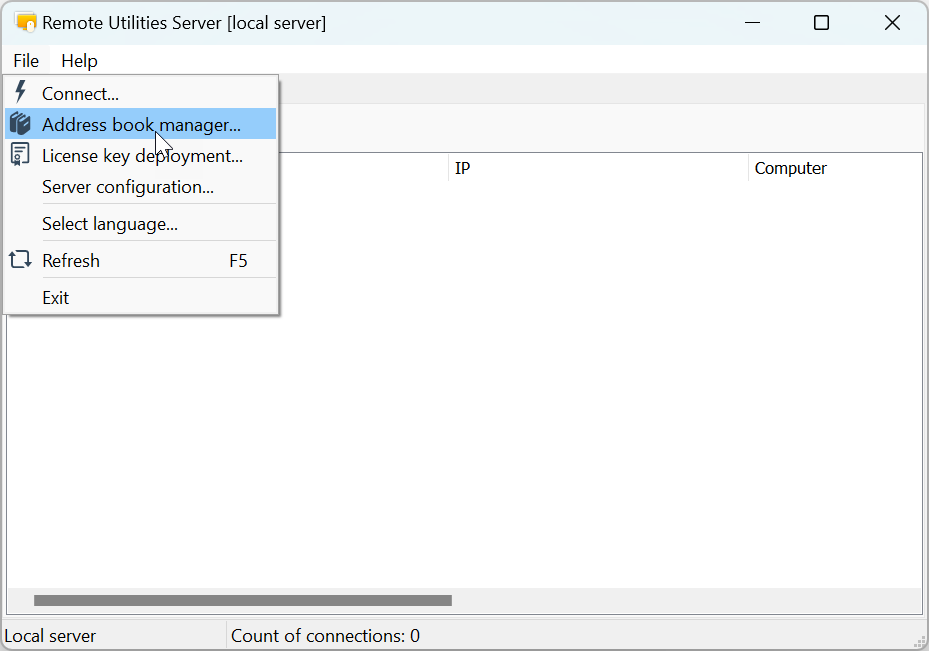Viewport: 929px width, 651px height.
Task: Click the scrollbar track right of thumb
Action: tap(680, 601)
